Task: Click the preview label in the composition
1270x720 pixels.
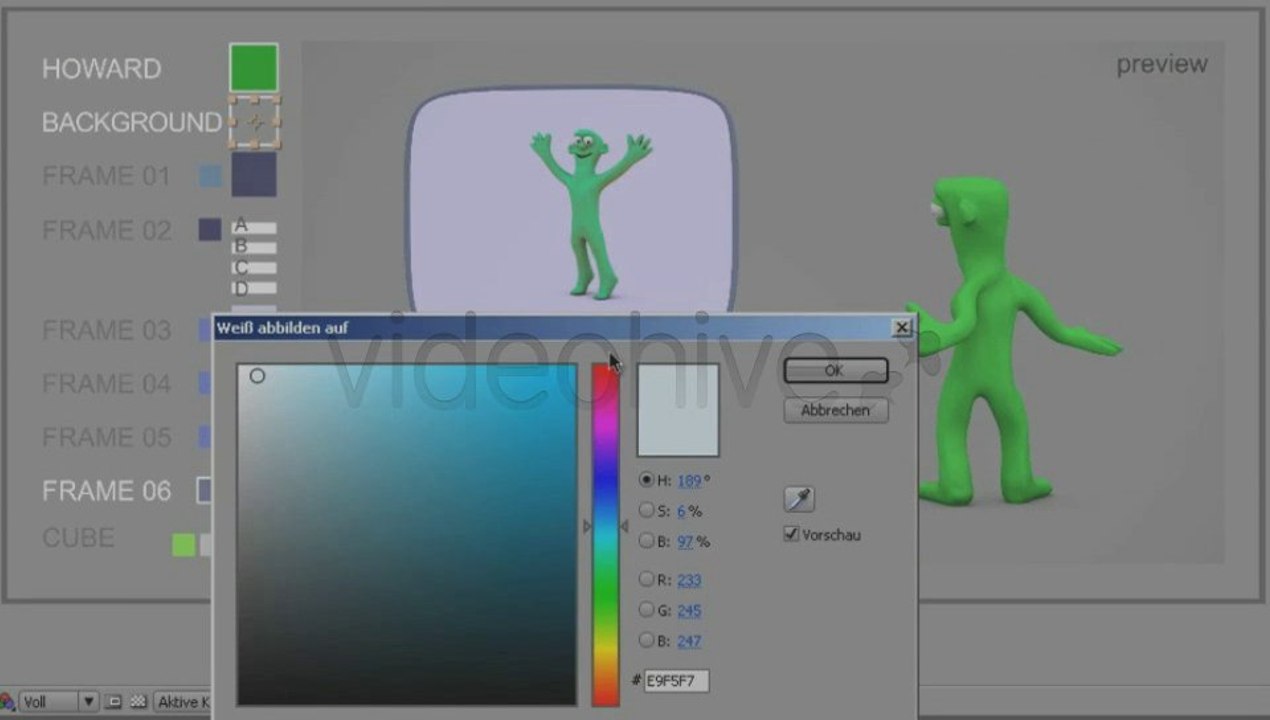Action: pyautogui.click(x=1162, y=64)
